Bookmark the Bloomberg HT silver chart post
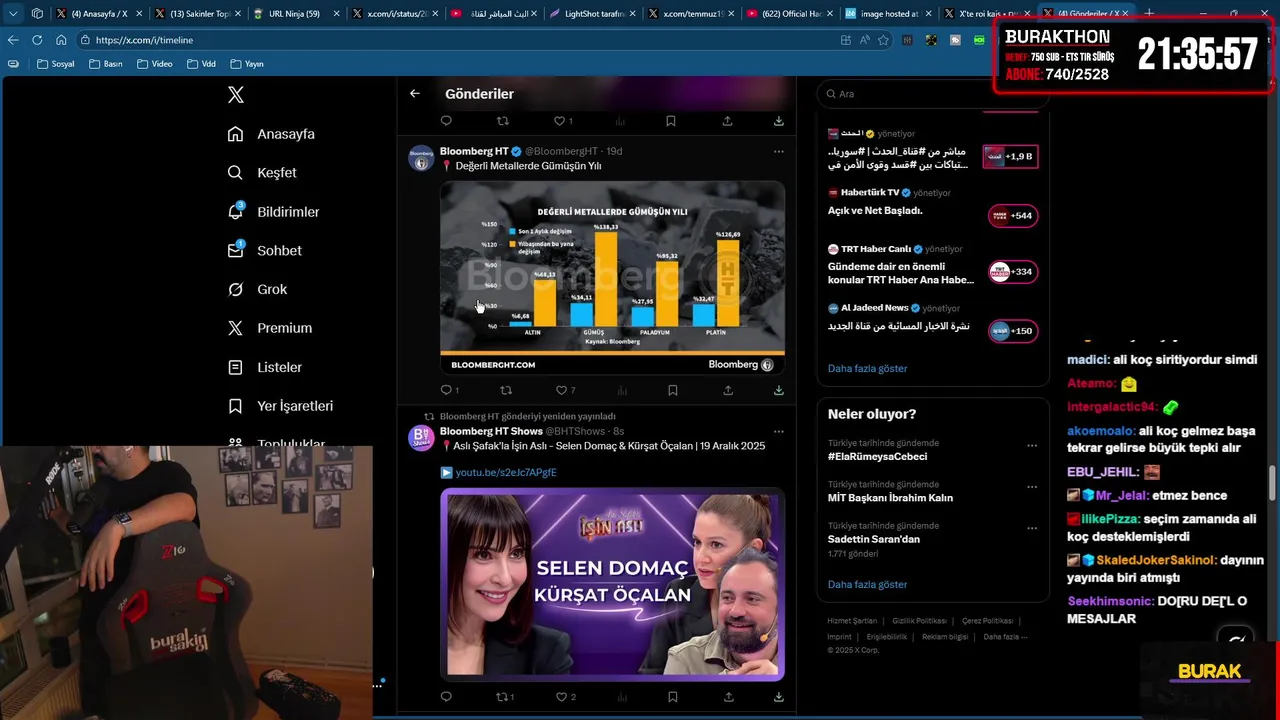Screen dimensions: 1280x720 [672, 390]
